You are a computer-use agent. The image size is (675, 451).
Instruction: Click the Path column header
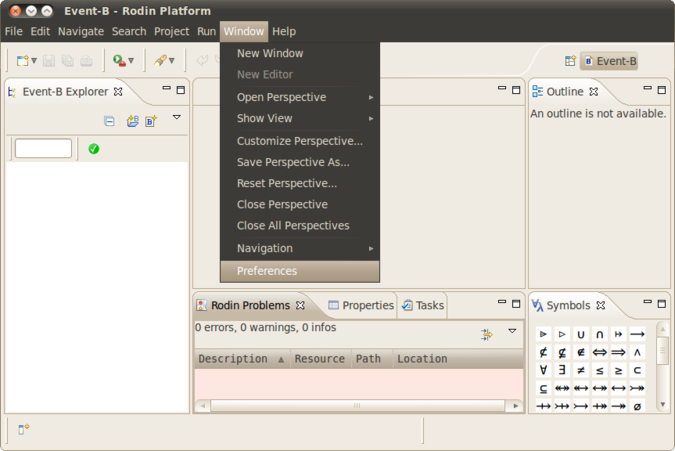coord(372,359)
